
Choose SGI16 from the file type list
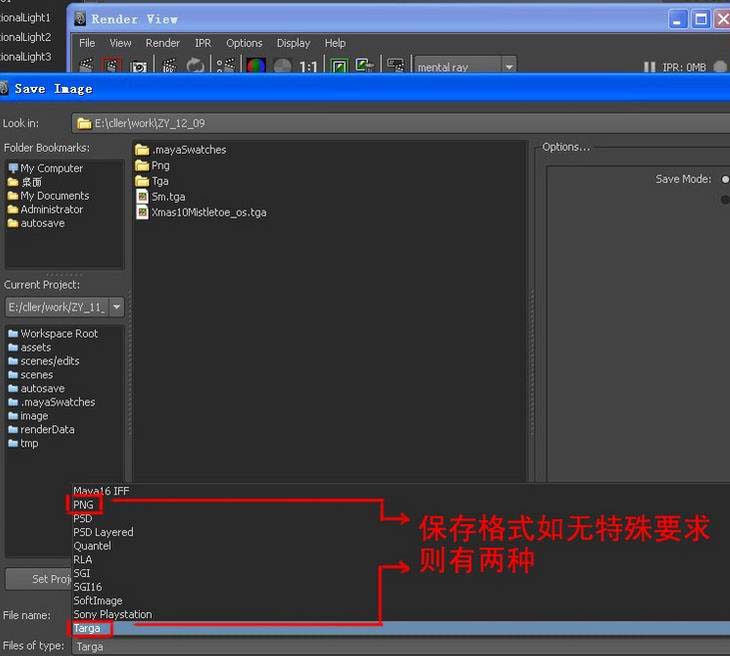88,587
